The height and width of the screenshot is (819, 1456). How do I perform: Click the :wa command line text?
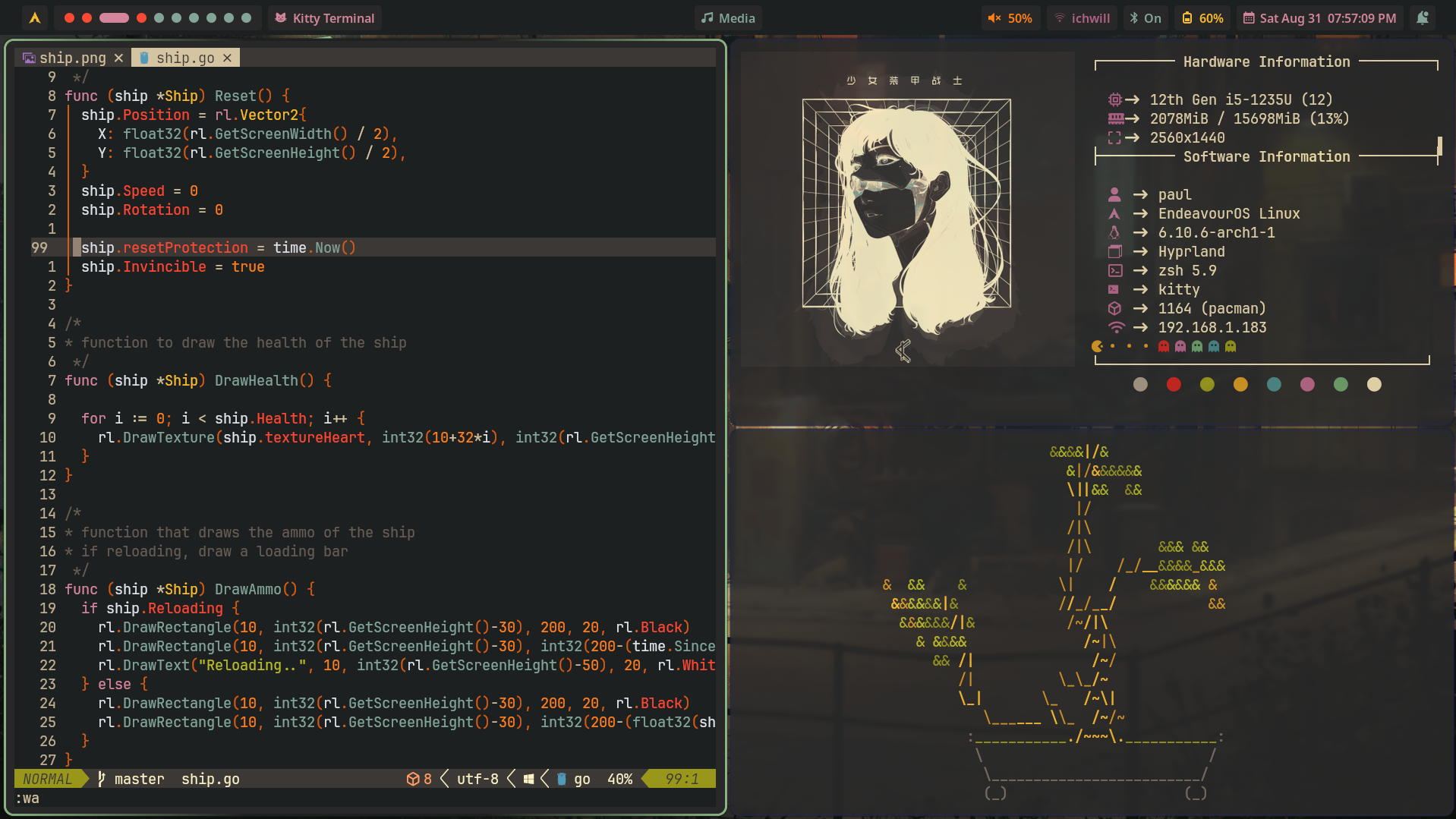point(27,798)
